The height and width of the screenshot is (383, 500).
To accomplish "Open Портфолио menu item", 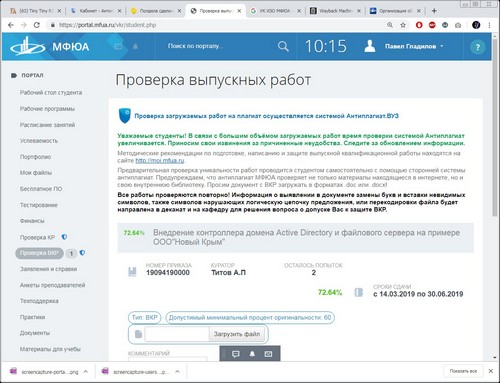I will pos(35,157).
